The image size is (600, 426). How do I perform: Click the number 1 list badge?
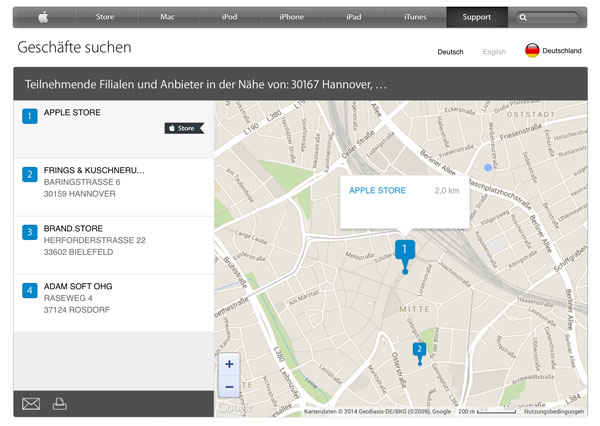[x=30, y=116]
